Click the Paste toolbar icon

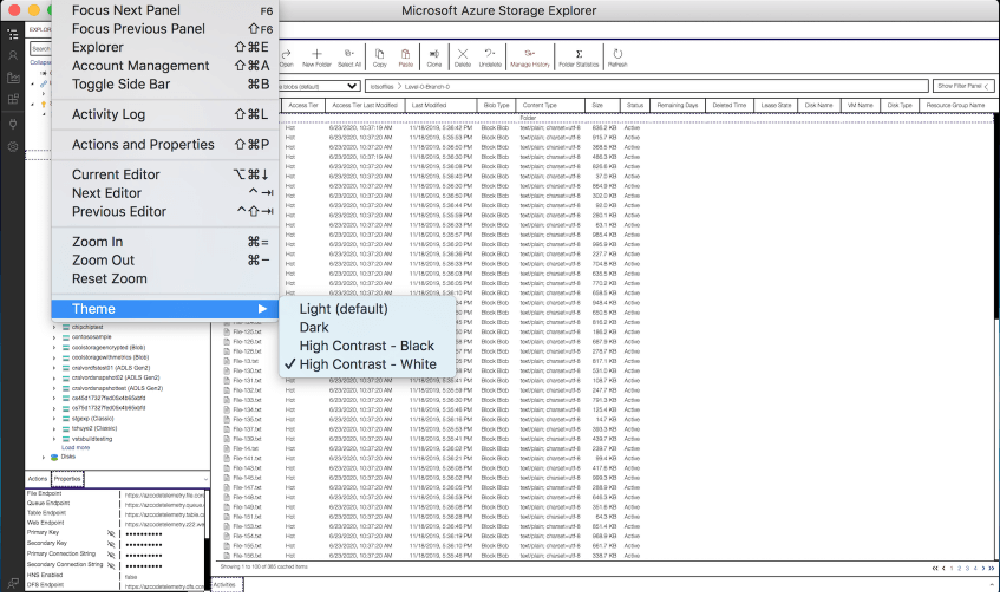(406, 57)
